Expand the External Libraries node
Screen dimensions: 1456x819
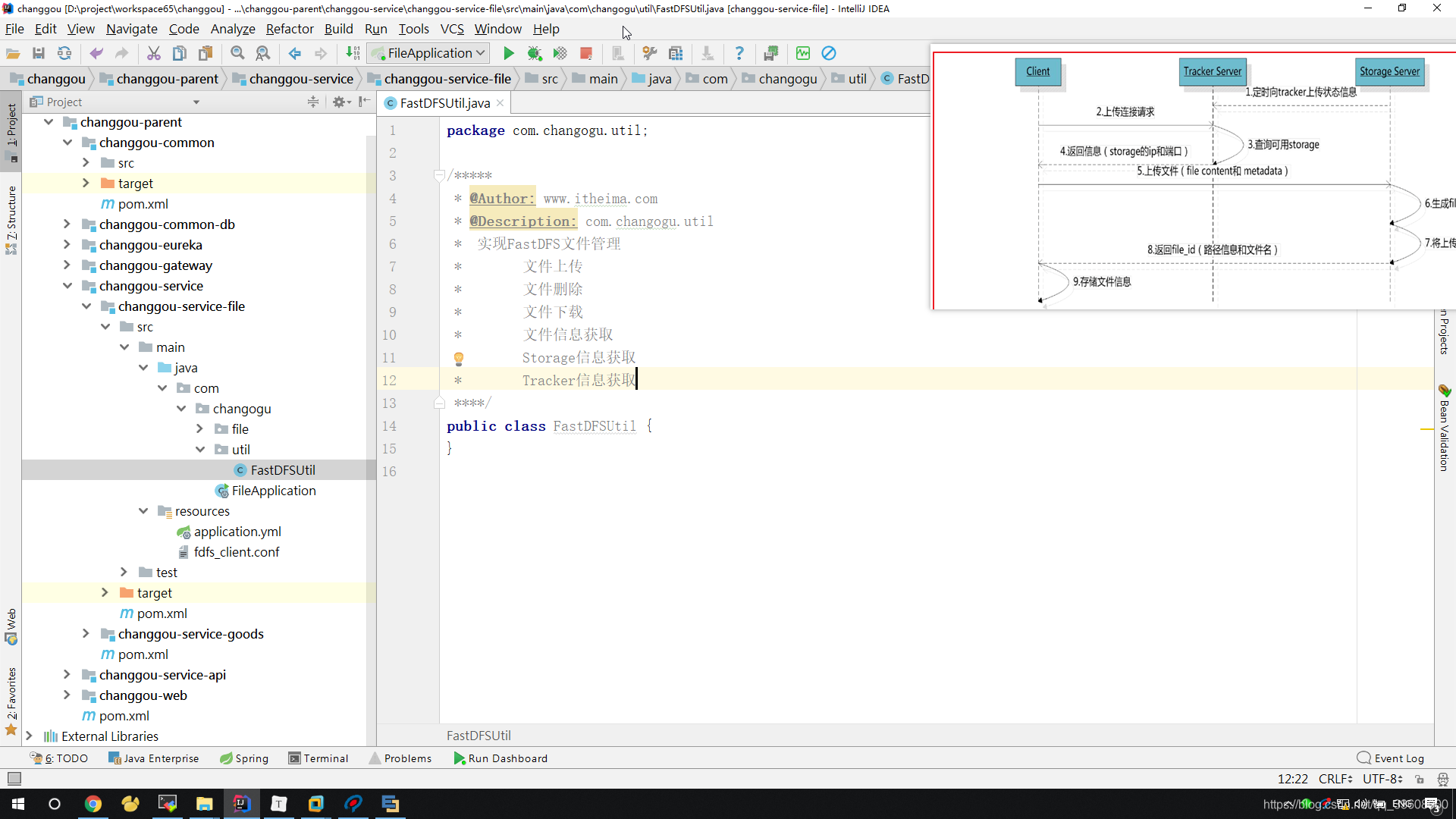point(30,736)
